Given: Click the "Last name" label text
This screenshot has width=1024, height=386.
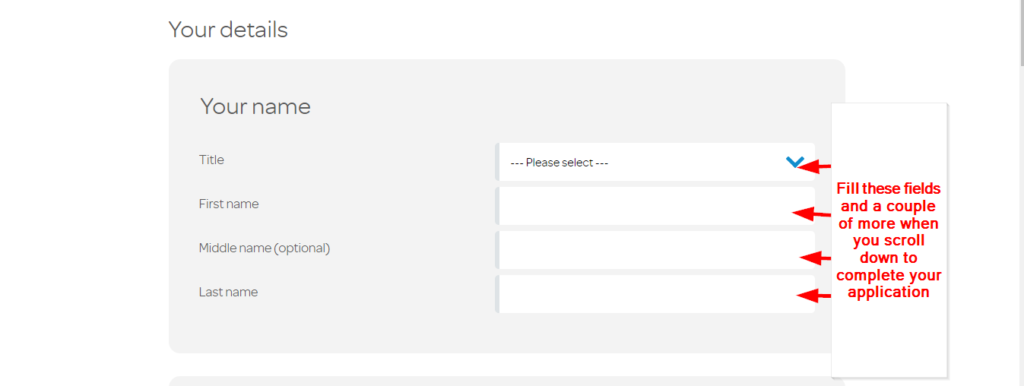Looking at the screenshot, I should click(228, 292).
